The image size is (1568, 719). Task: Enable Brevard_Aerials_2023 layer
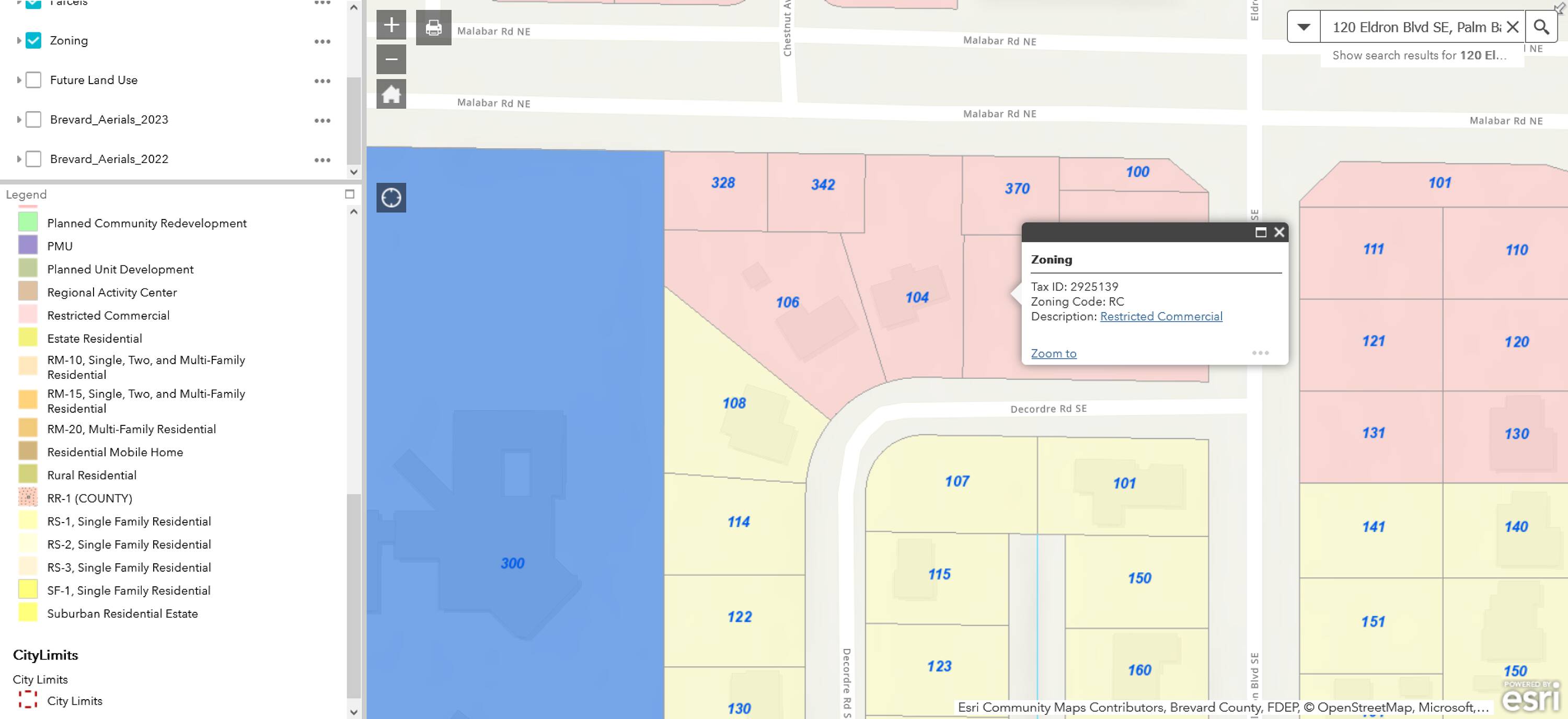[33, 120]
